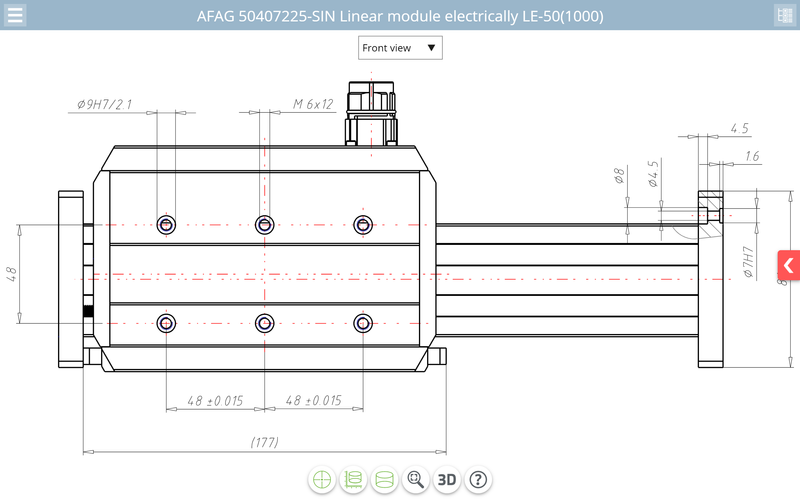Toggle the dimensions display button
The height and width of the screenshot is (500, 800).
coord(353,480)
